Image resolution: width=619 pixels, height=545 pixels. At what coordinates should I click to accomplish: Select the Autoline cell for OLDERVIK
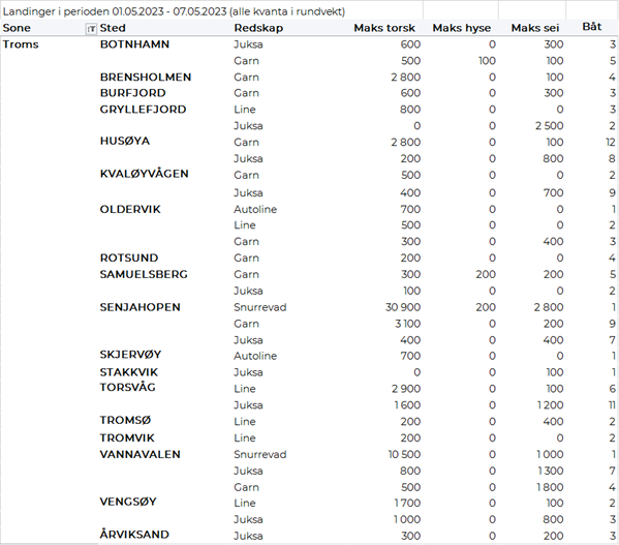tap(255, 210)
